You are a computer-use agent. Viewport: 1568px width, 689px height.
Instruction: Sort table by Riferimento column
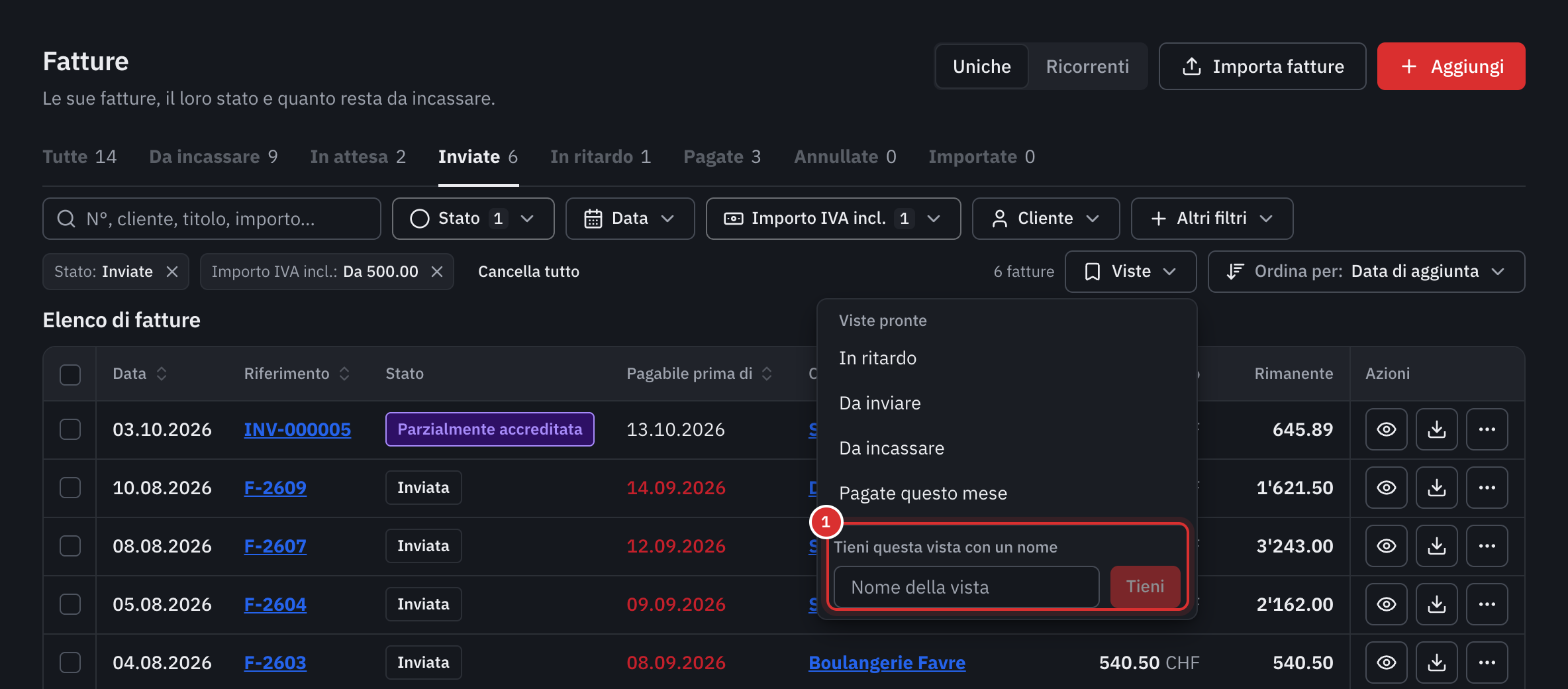coord(297,374)
